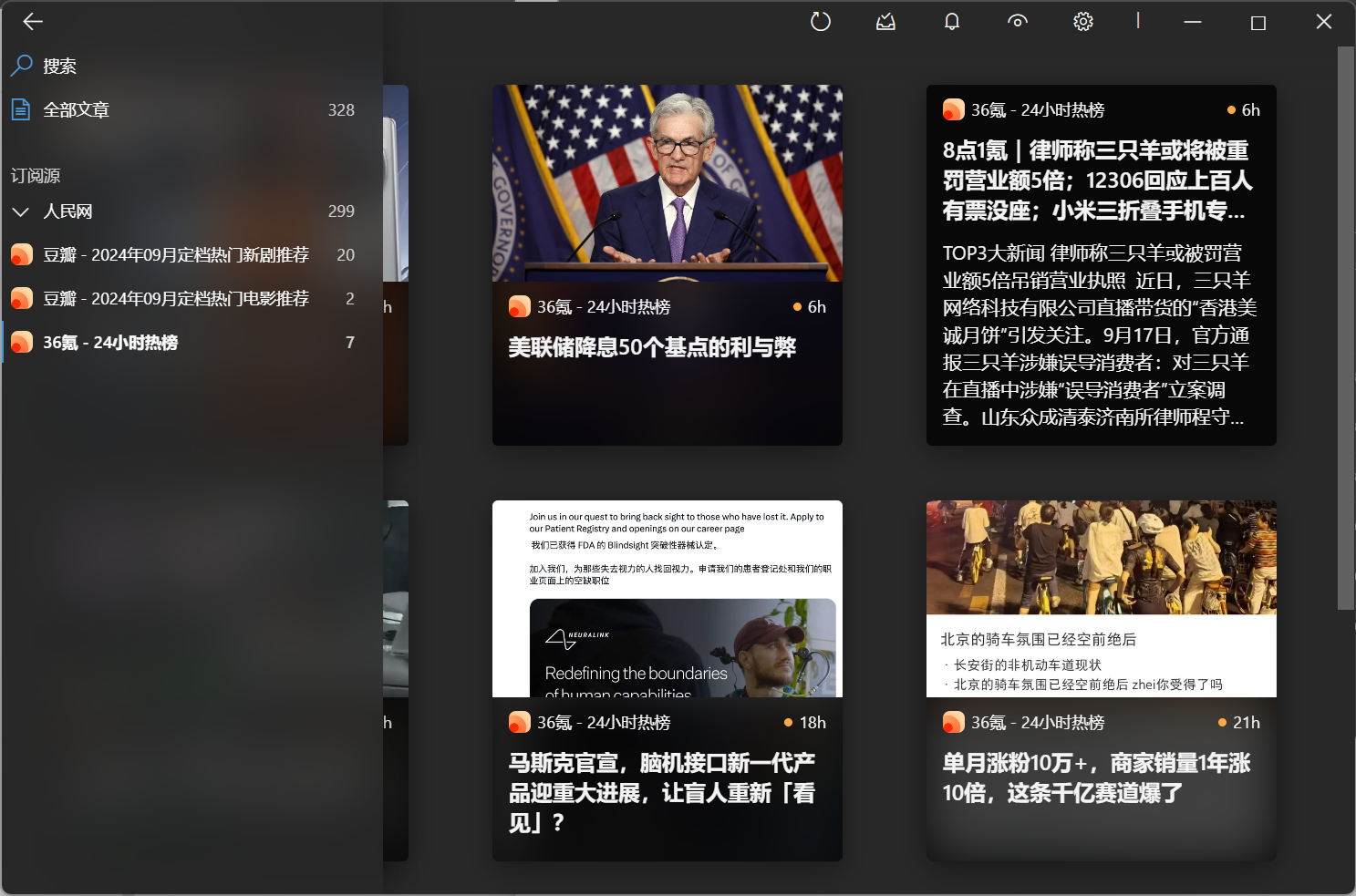Click the back arrow icon
Image resolution: width=1356 pixels, height=896 pixels.
[x=33, y=21]
